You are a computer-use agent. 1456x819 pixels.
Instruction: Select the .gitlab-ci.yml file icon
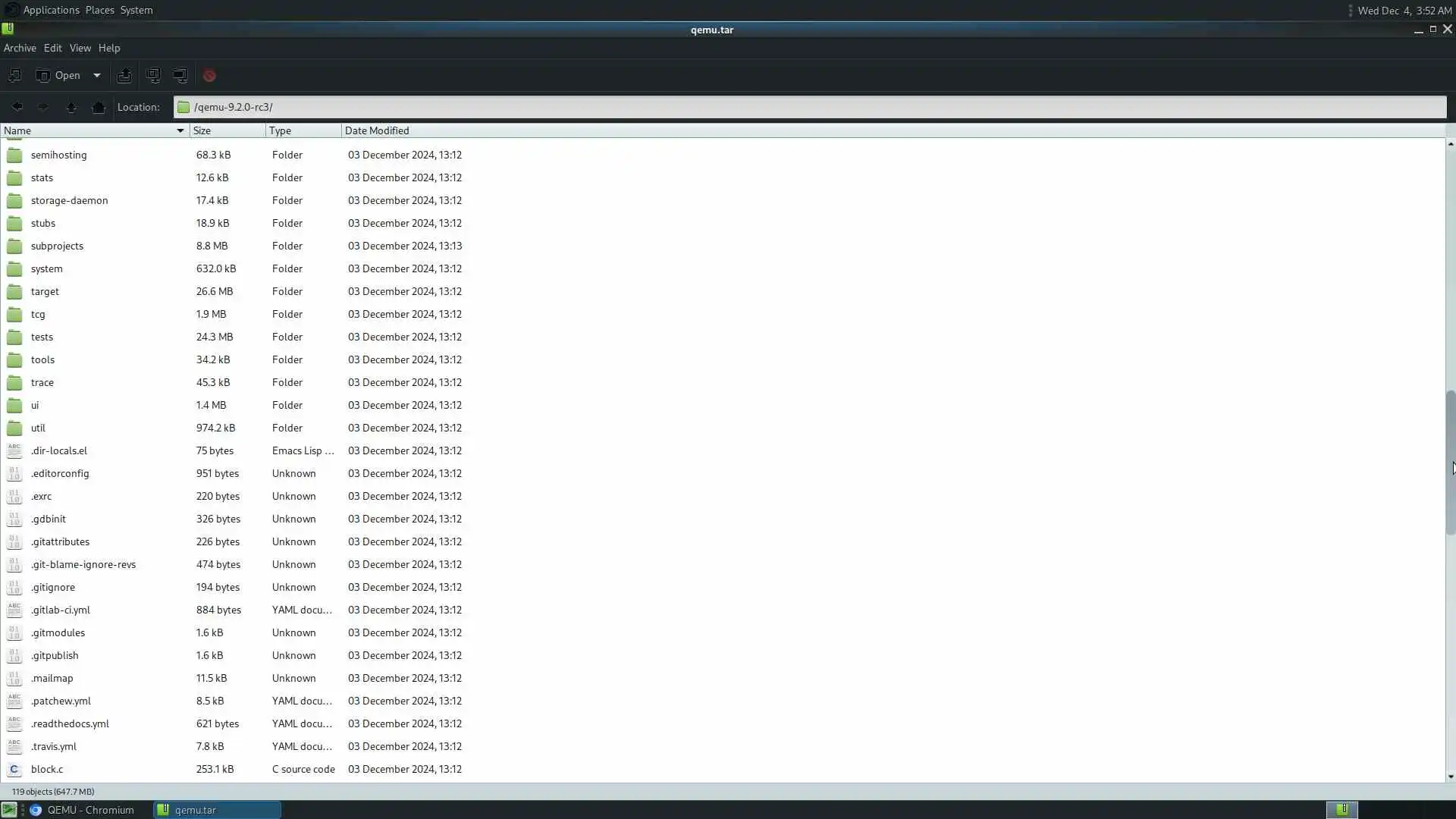[x=14, y=610]
